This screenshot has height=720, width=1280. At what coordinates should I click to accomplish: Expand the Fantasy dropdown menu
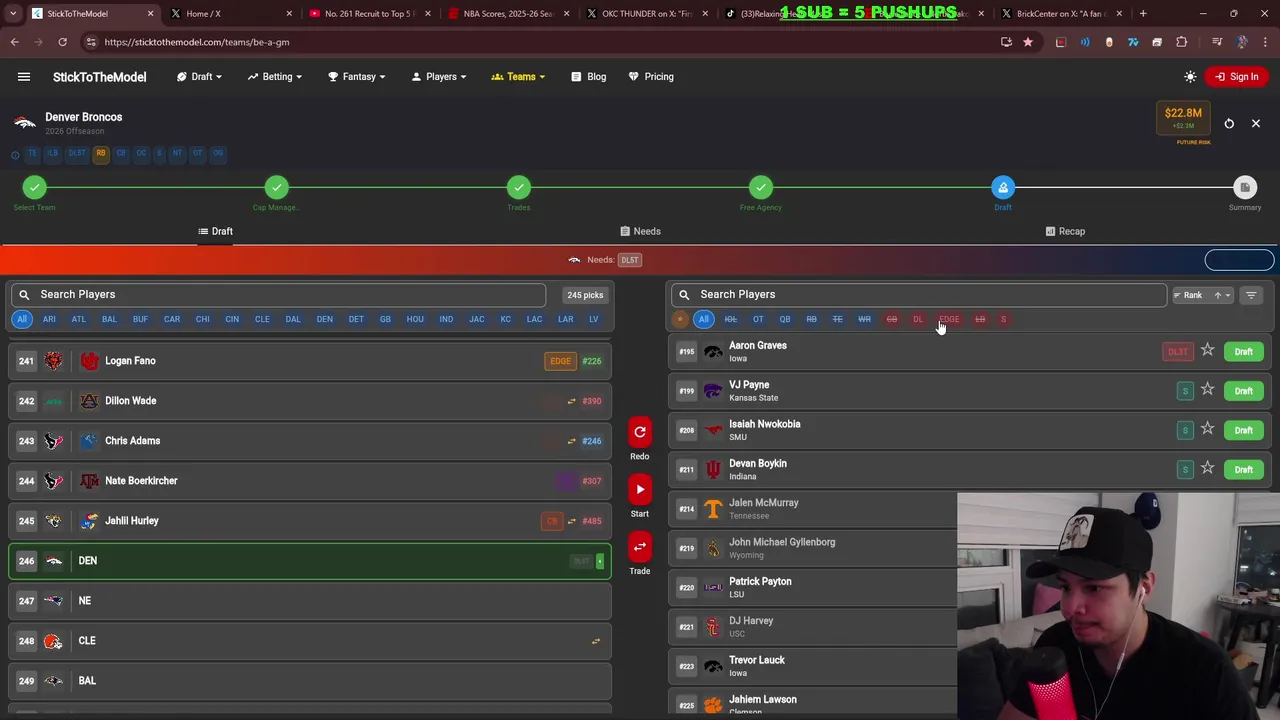(x=357, y=77)
